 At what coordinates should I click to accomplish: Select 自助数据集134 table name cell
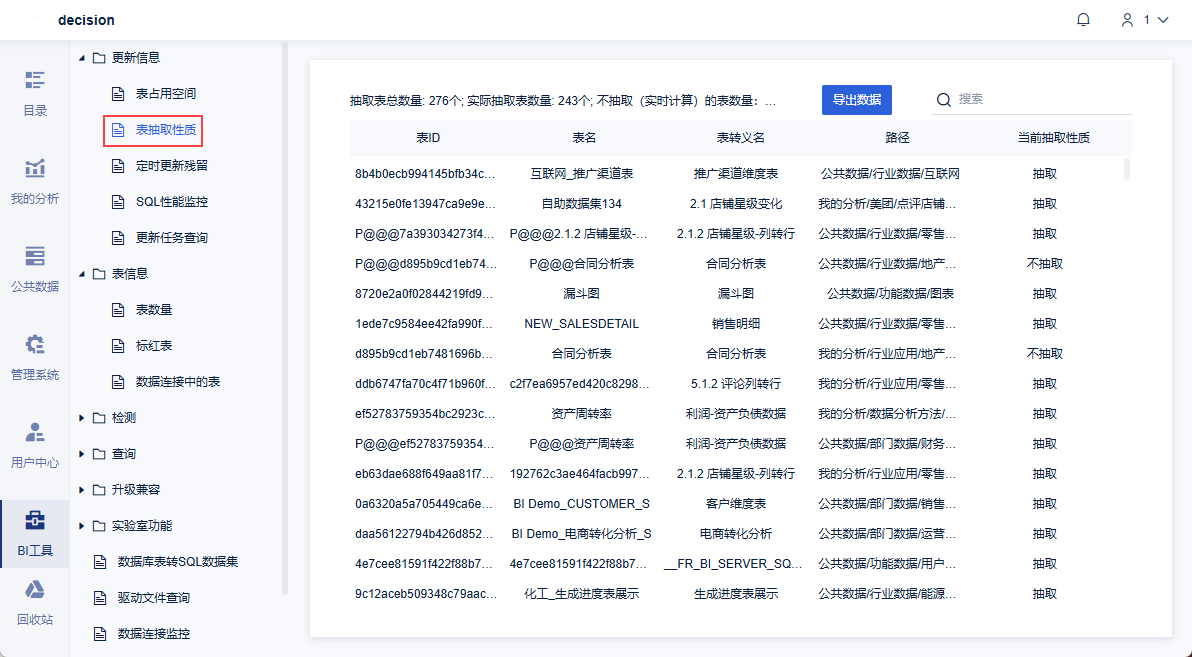[582, 204]
